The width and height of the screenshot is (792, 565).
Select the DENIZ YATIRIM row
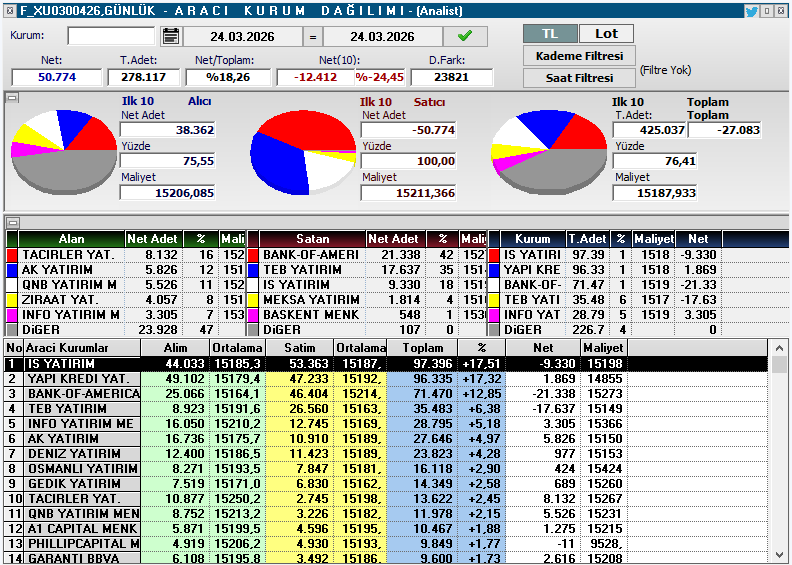pos(386,453)
